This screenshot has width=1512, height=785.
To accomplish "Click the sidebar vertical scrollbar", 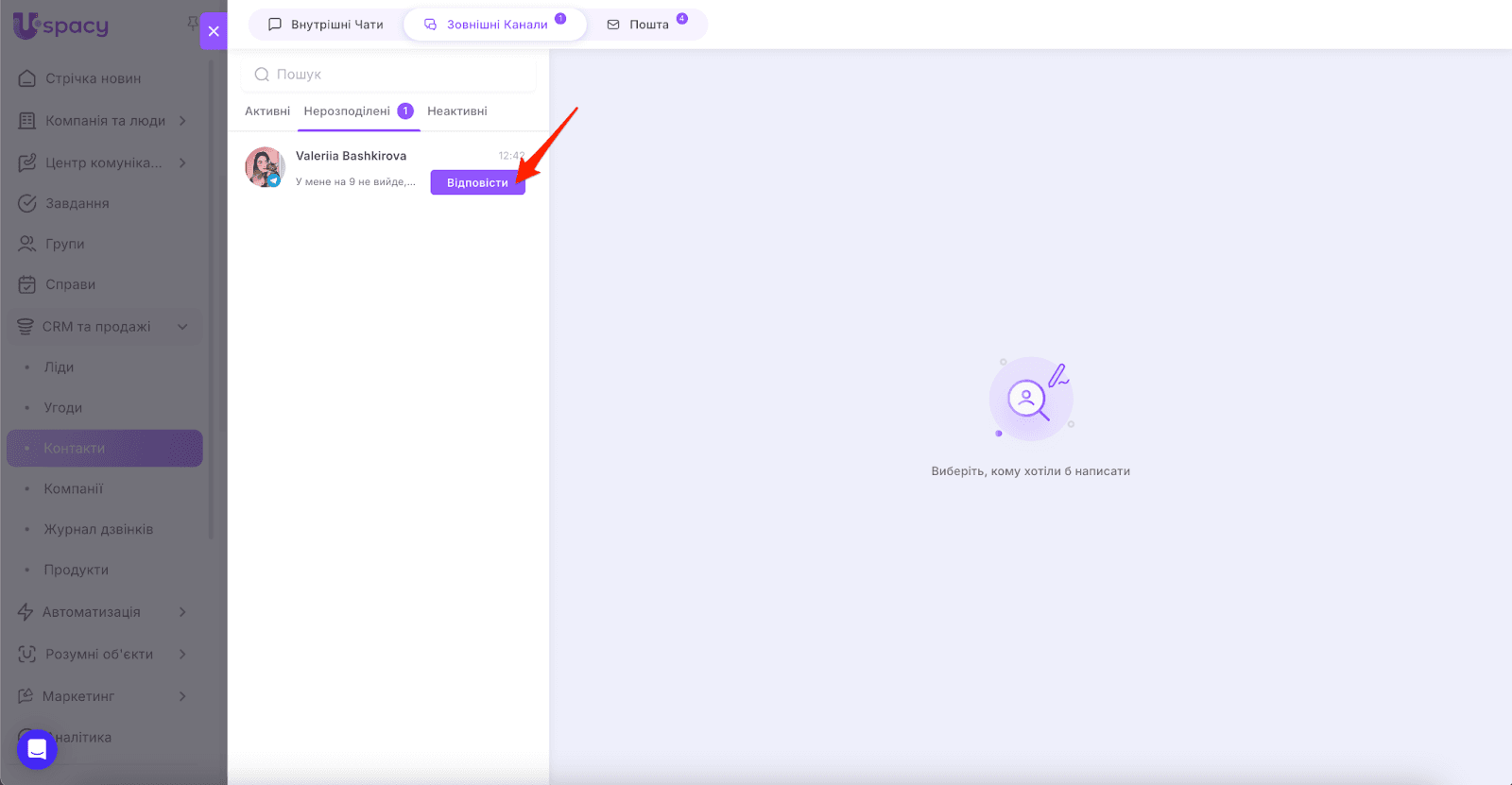I will coord(211,299).
